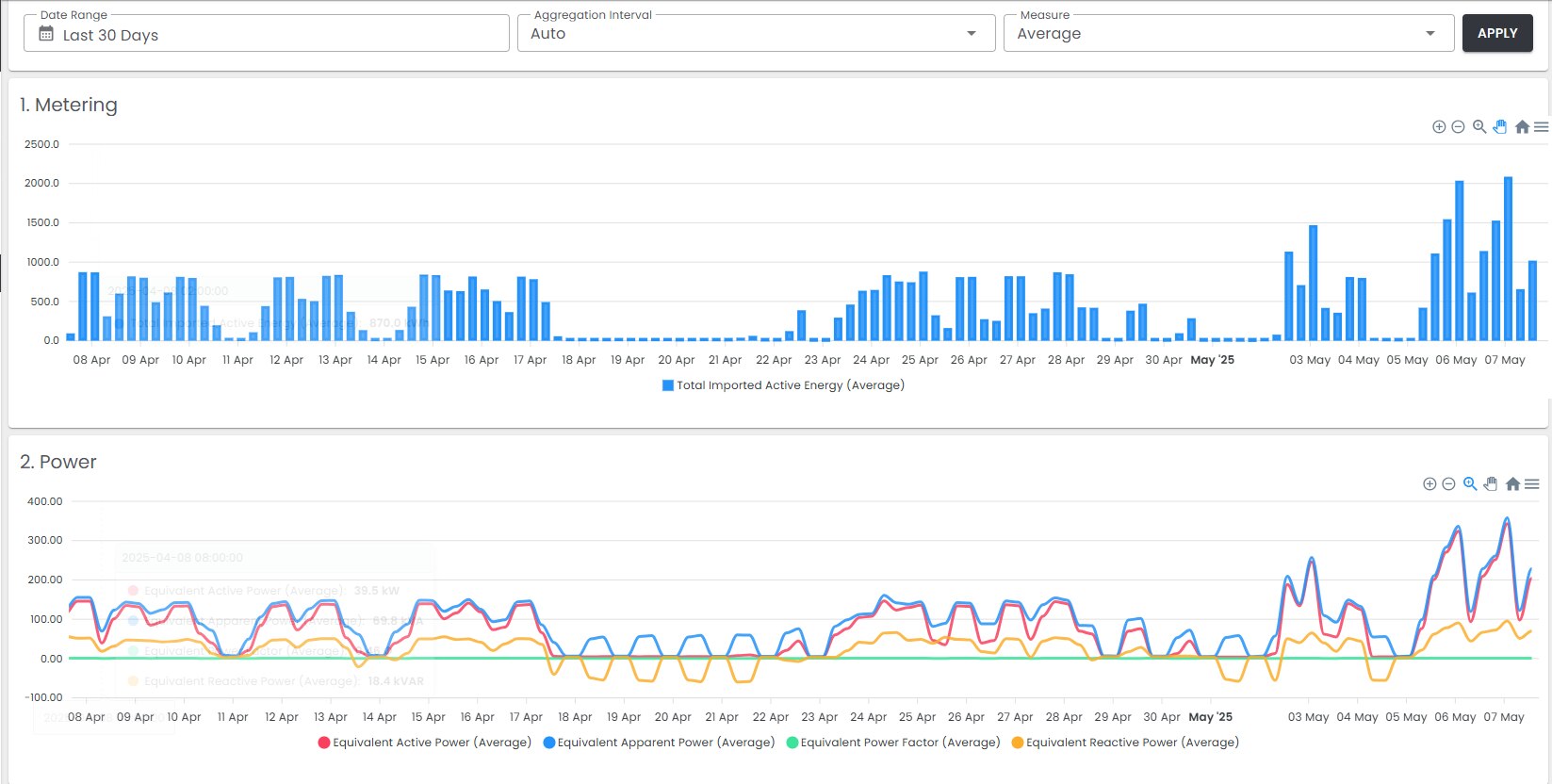Open the Measure dropdown showing Average
This screenshot has width=1552, height=784.
click(1228, 34)
